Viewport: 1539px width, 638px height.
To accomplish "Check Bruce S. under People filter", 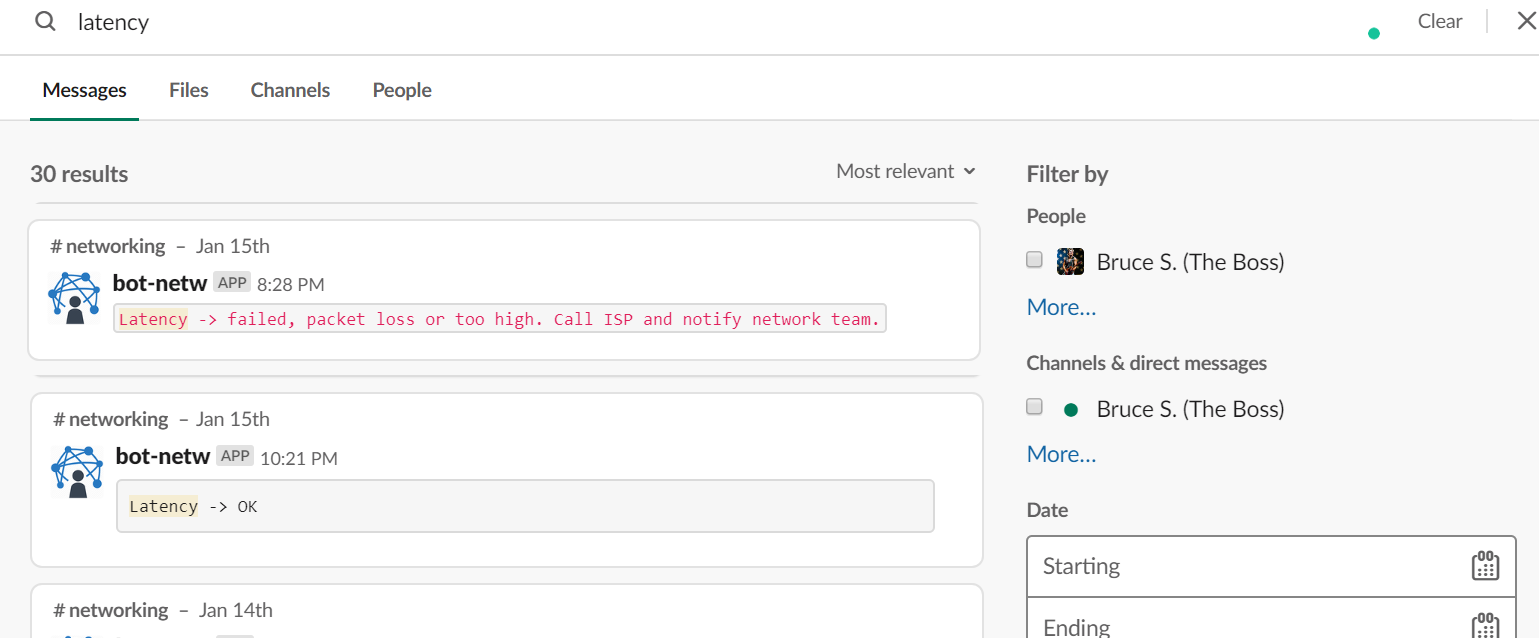I will coord(1035,260).
